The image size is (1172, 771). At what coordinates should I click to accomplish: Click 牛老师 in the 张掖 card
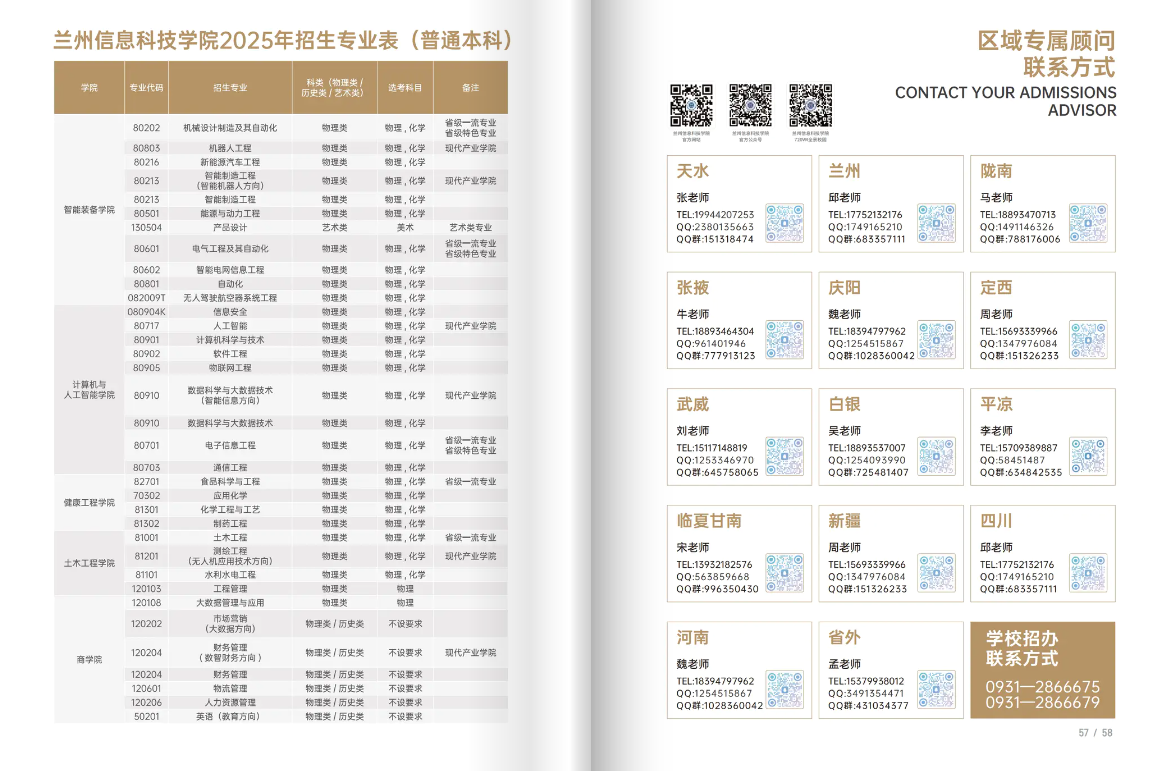[x=693, y=315]
